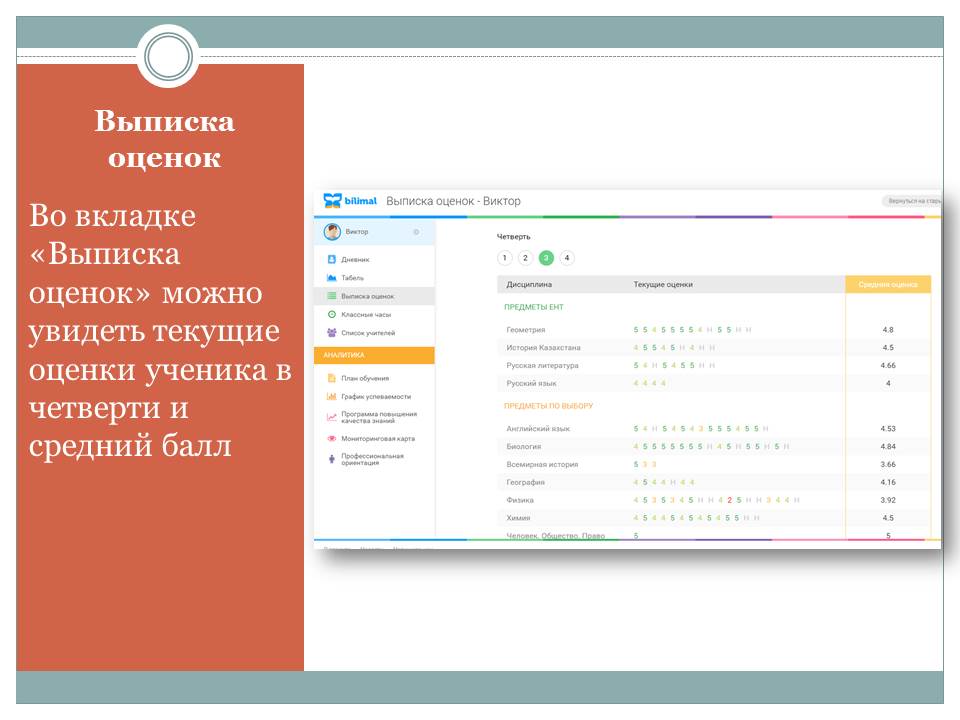Select the Выписка оценок menu item

(x=367, y=296)
